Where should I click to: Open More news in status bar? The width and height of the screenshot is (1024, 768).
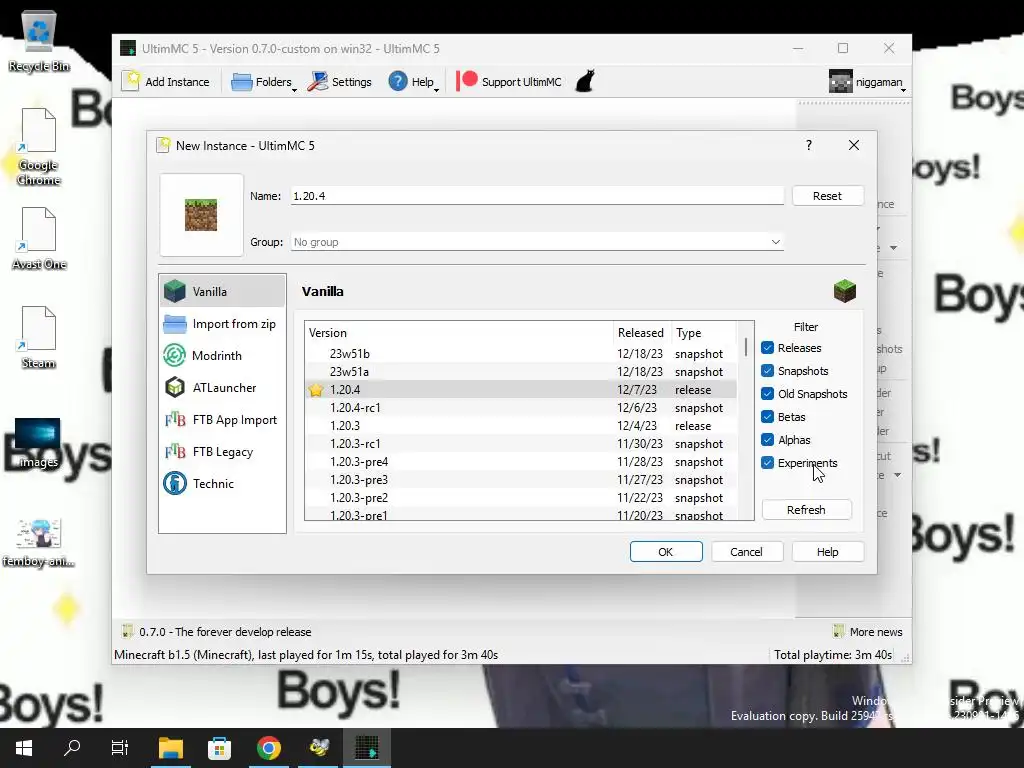pos(868,632)
